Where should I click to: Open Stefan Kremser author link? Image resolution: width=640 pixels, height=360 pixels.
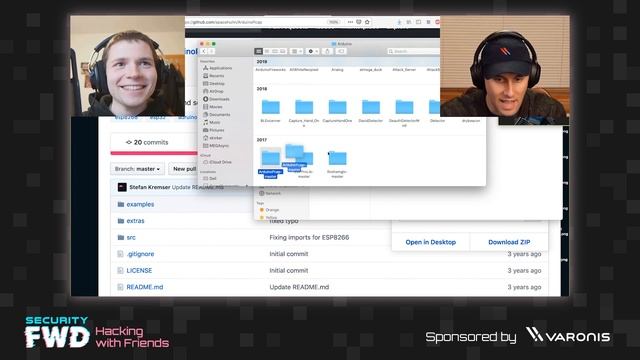[x=150, y=187]
